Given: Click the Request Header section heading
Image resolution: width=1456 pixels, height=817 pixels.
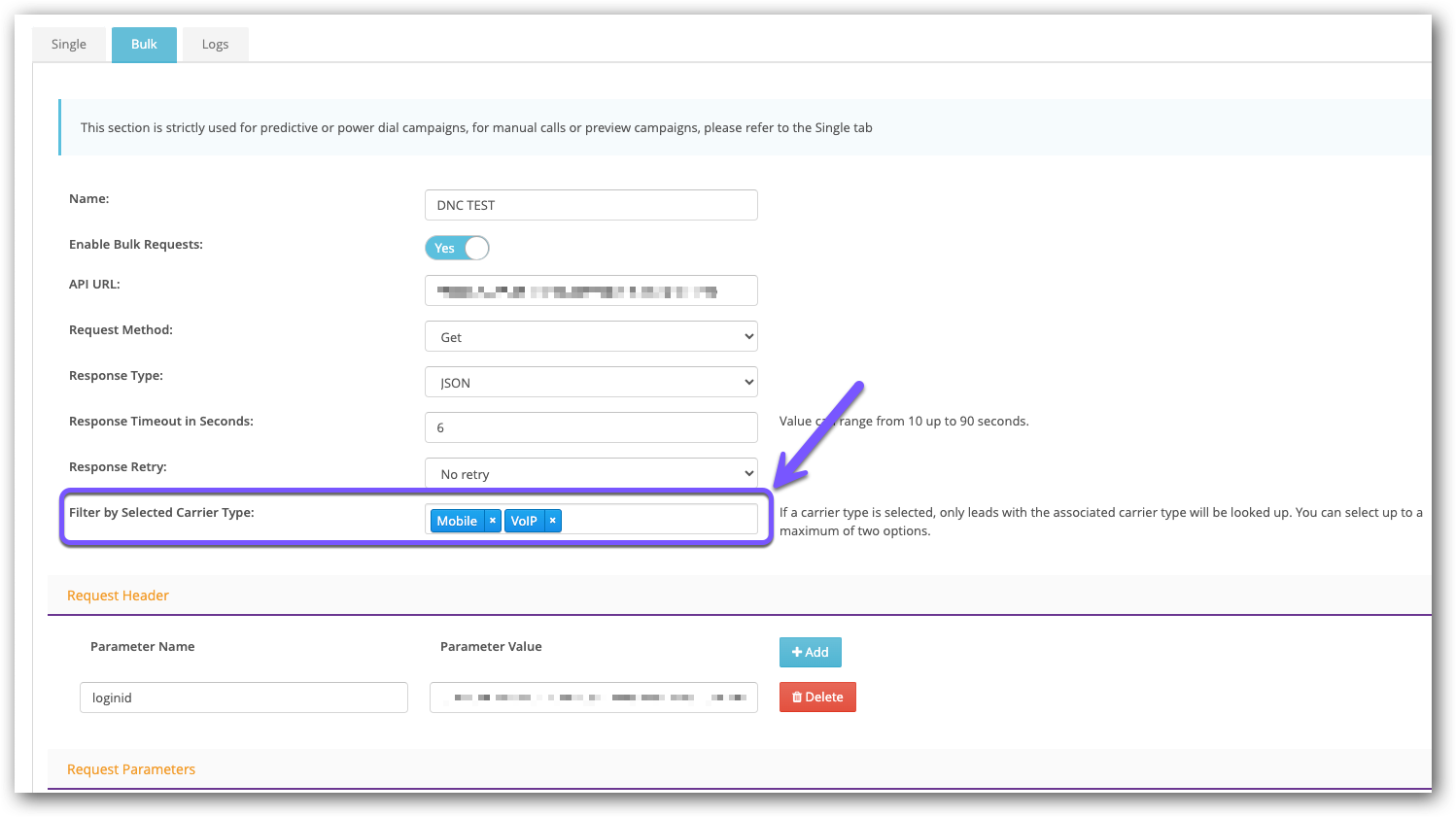Looking at the screenshot, I should tap(118, 595).
